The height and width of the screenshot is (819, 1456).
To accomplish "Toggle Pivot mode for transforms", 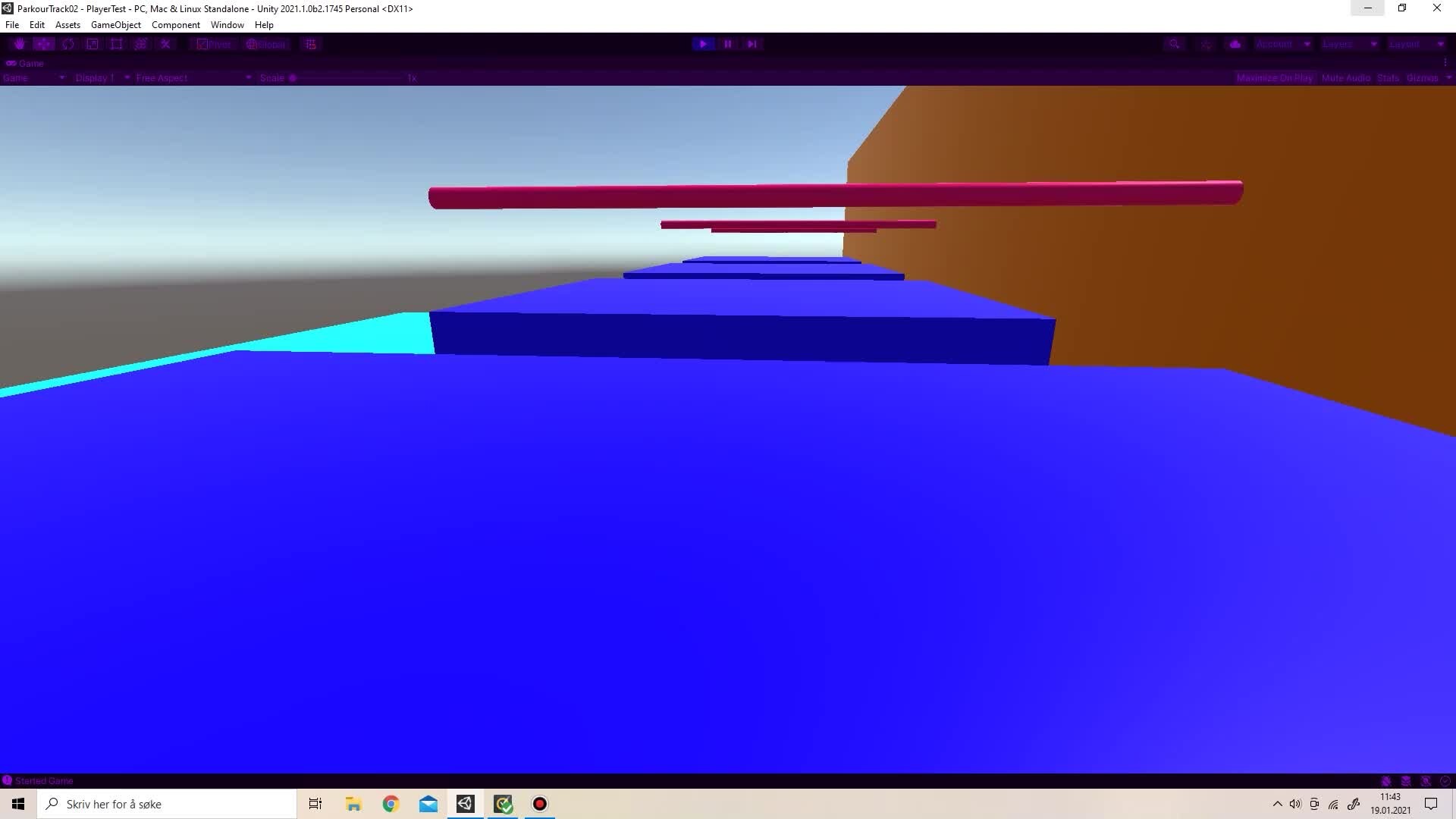I will coord(213,44).
